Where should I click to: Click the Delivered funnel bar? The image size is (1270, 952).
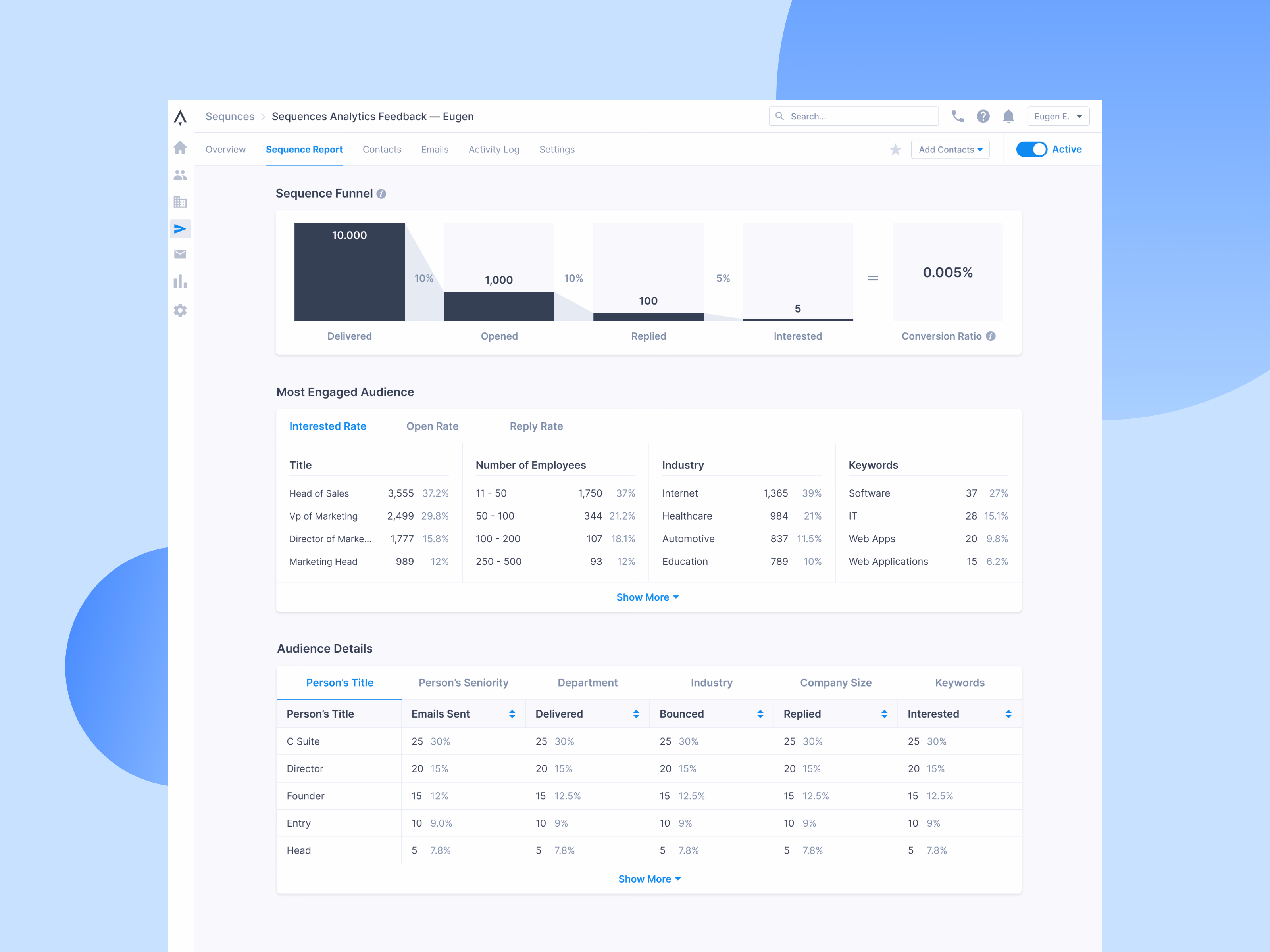[350, 272]
